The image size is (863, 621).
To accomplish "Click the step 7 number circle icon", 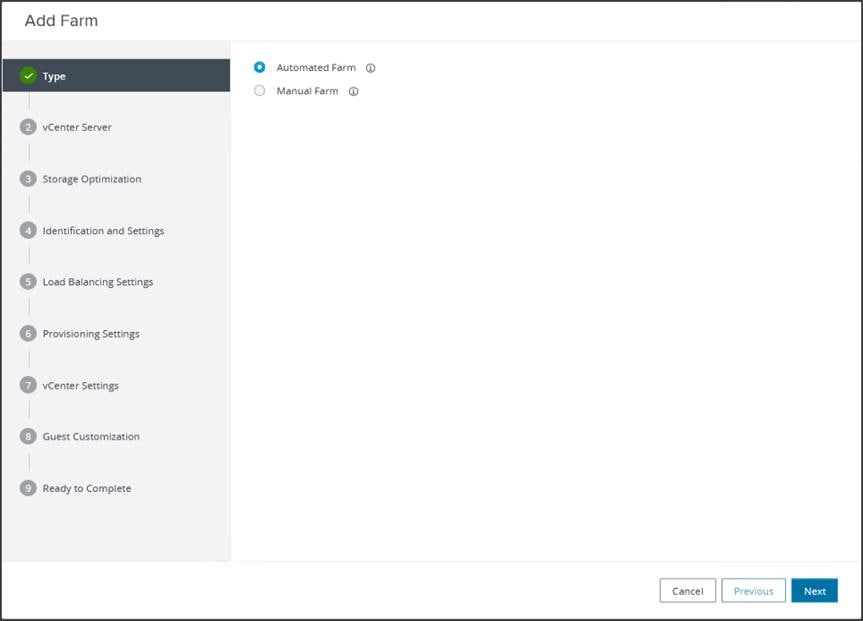I will [28, 385].
